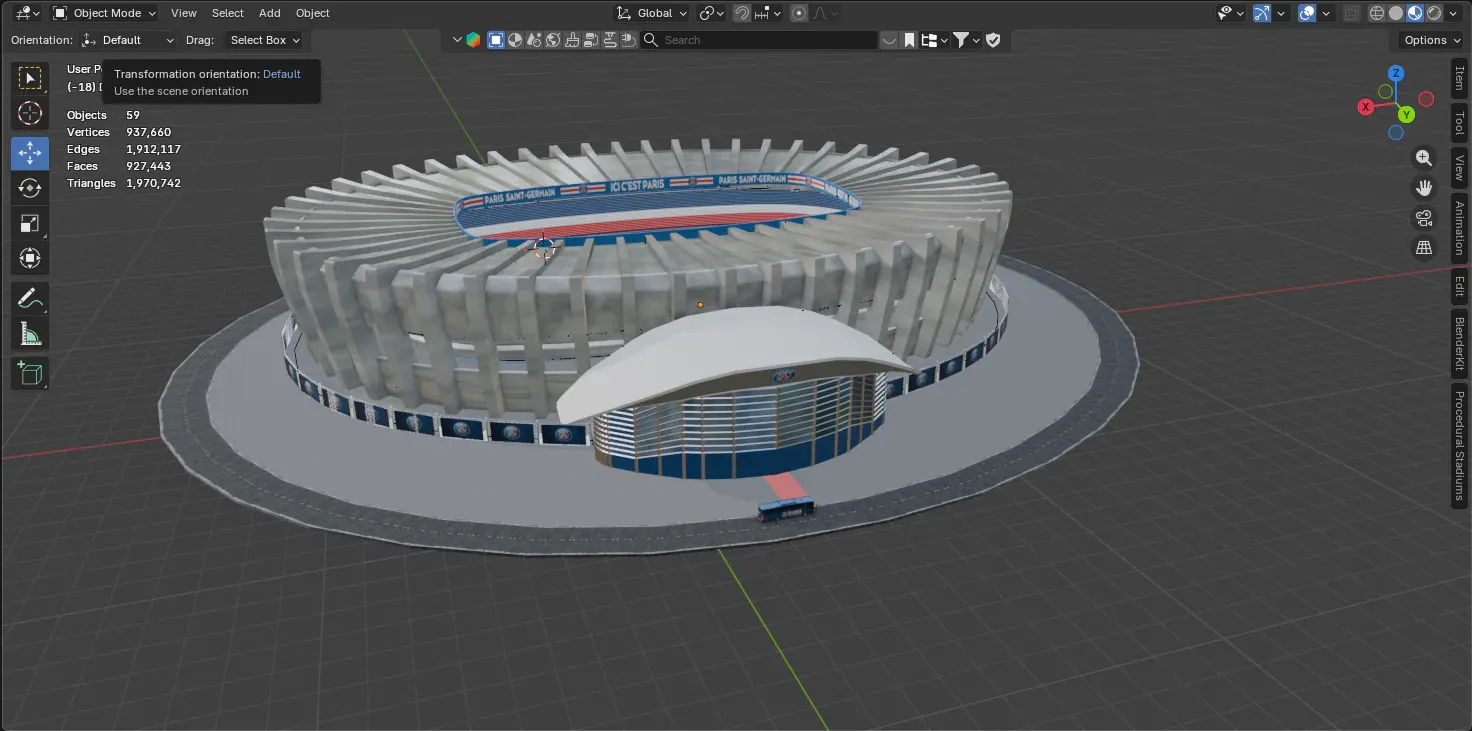
Task: Open the Tool sidebar tab
Action: click(x=1460, y=125)
